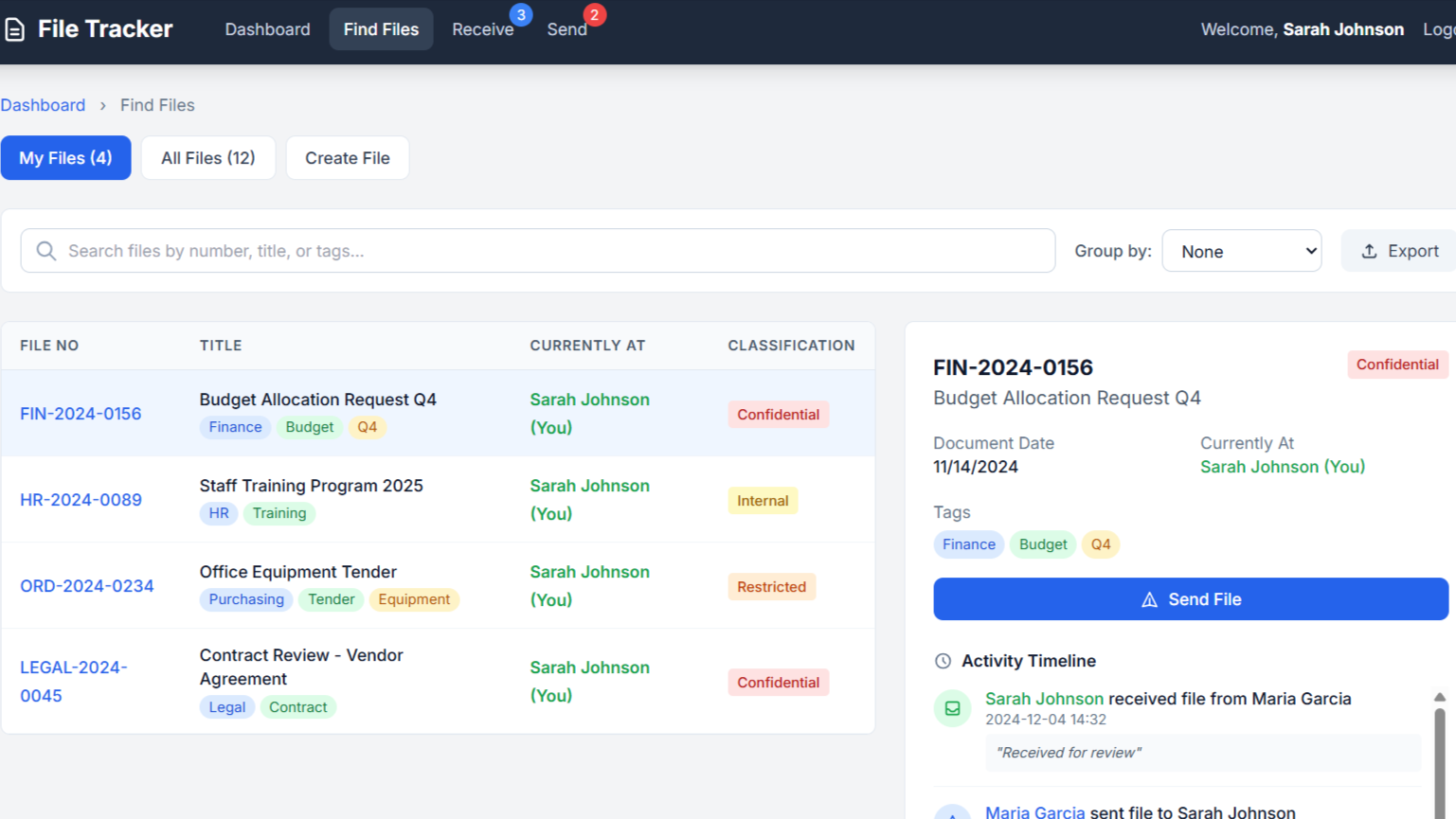Open file FIN-2024-0156 from the list

(x=80, y=414)
